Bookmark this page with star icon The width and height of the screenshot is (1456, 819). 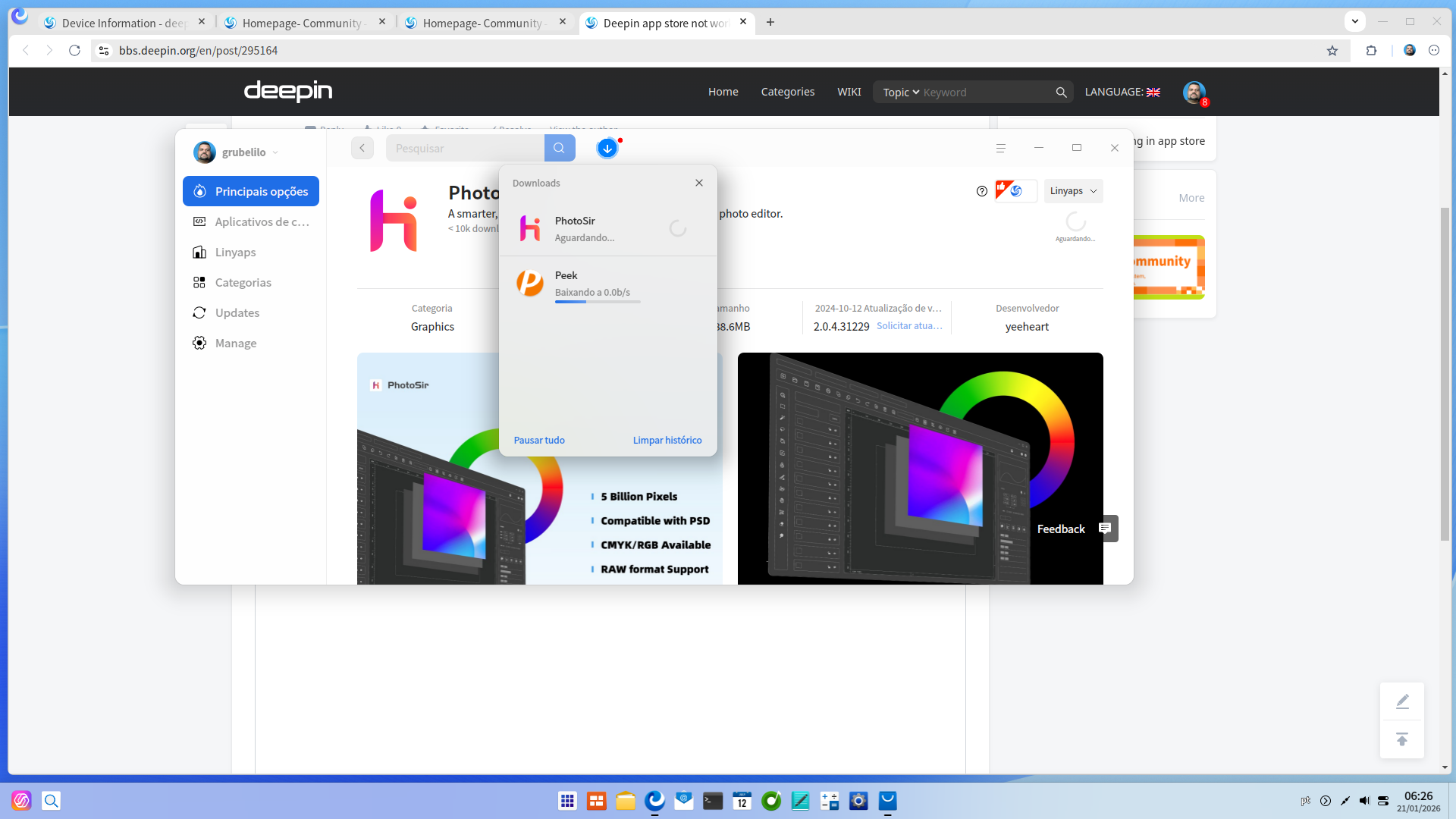tap(1332, 51)
